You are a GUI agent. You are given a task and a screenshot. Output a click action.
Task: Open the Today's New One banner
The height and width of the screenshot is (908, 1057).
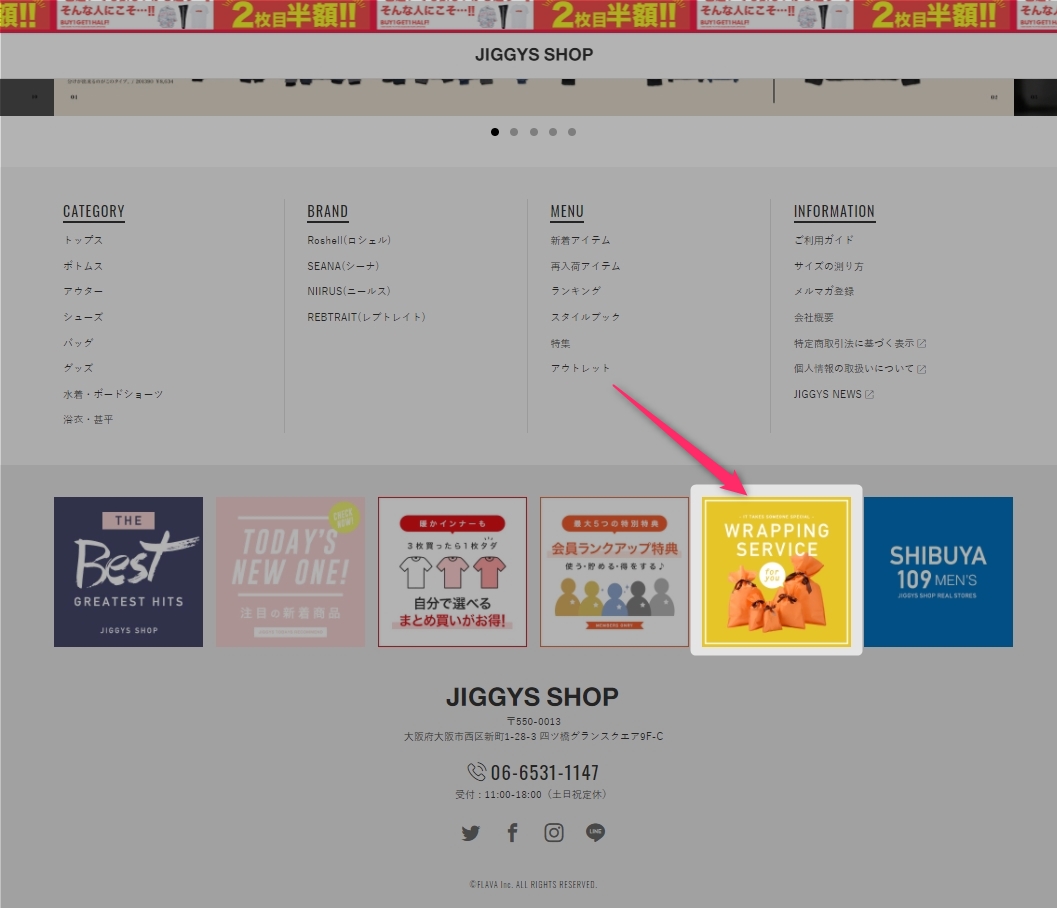coord(291,572)
